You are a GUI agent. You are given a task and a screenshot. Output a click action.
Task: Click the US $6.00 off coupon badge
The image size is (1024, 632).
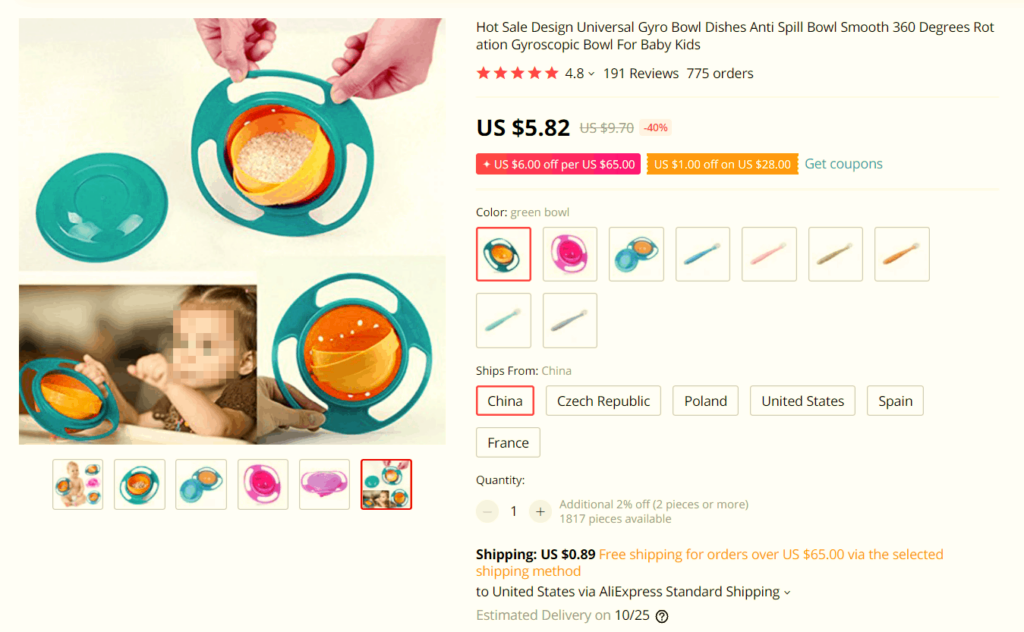pyautogui.click(x=558, y=164)
